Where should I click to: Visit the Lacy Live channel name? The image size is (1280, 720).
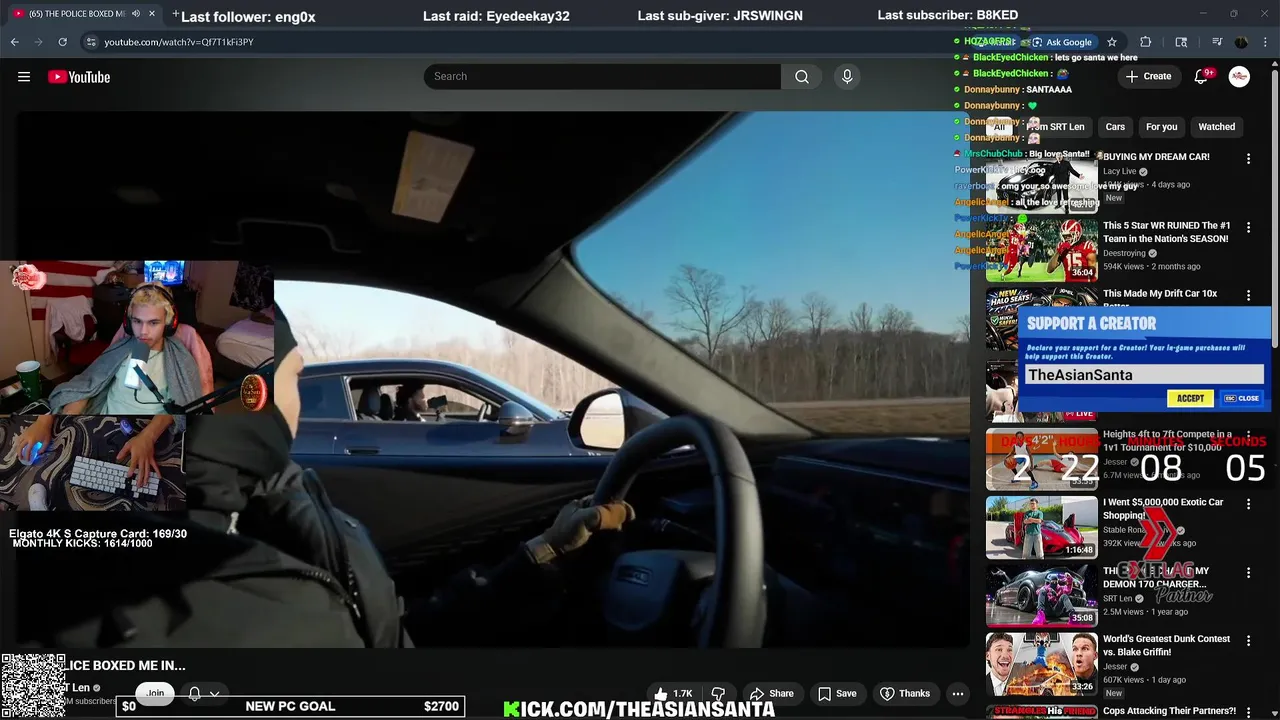pyautogui.click(x=1120, y=171)
